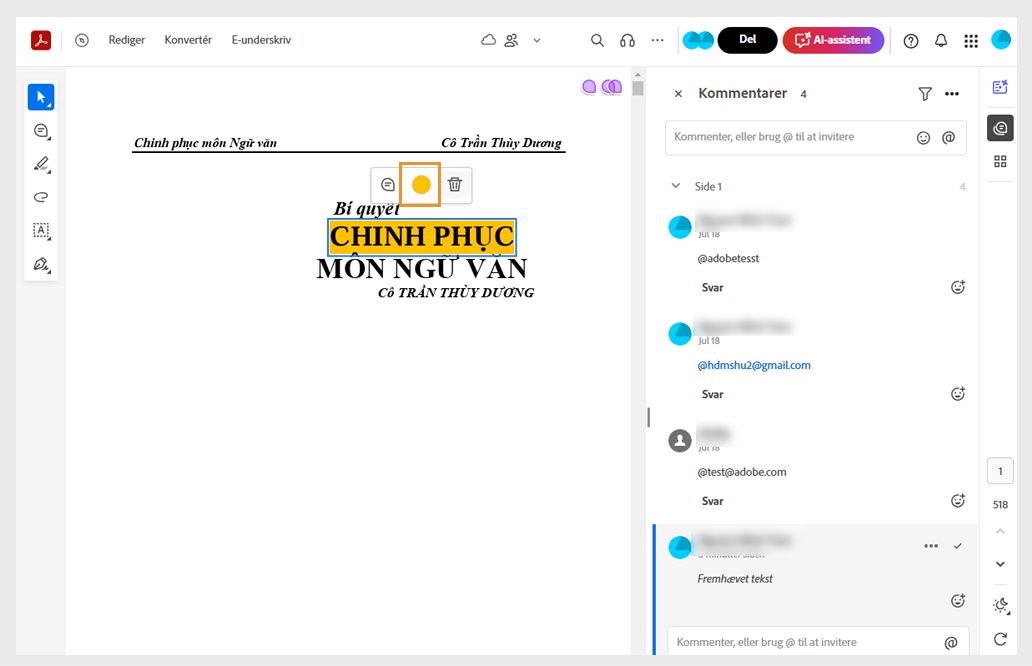Open page thumbnails grid icon in right rail
Viewport: 1032px width, 666px height.
tap(1000, 161)
